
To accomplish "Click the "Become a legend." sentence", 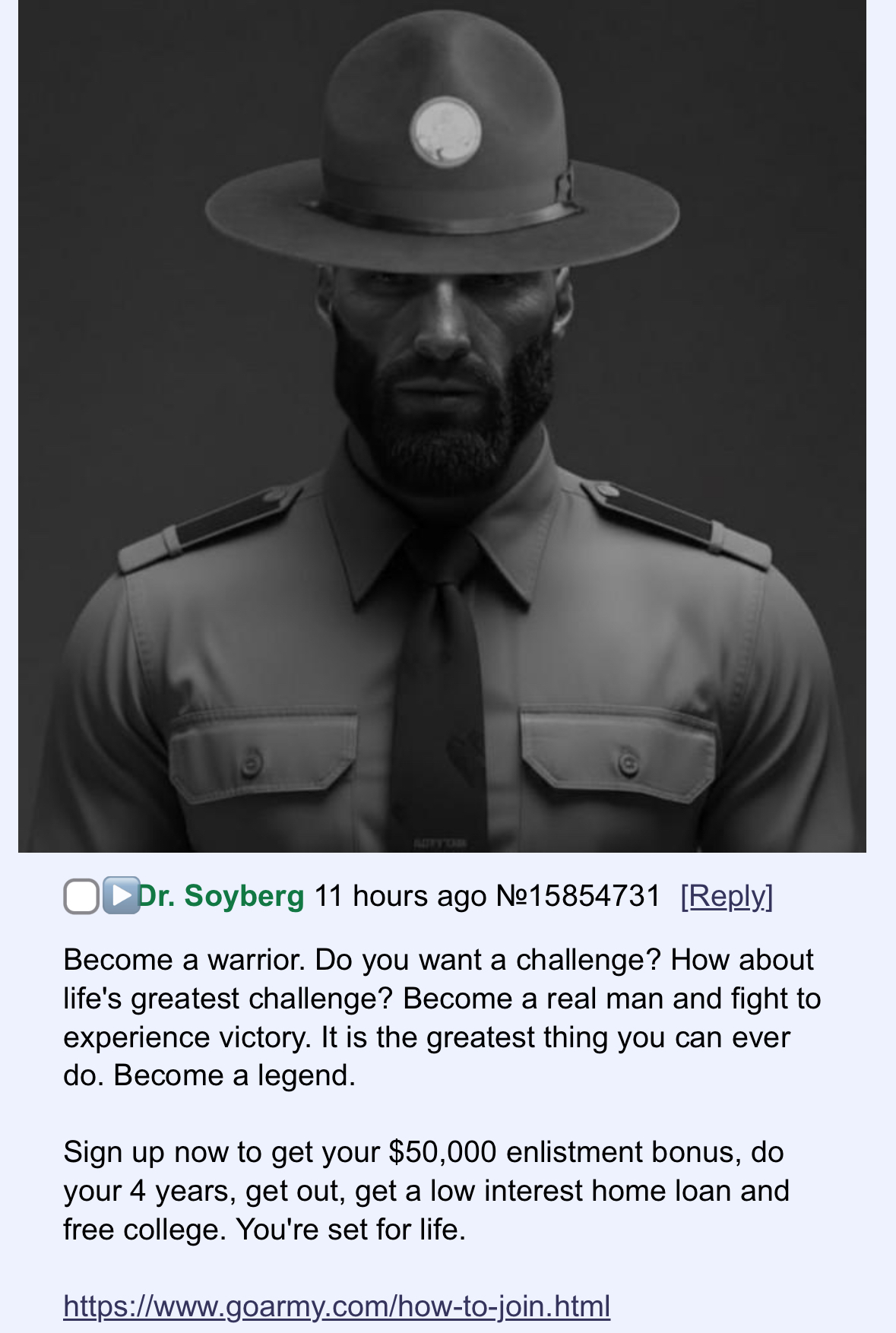I will [235, 1075].
